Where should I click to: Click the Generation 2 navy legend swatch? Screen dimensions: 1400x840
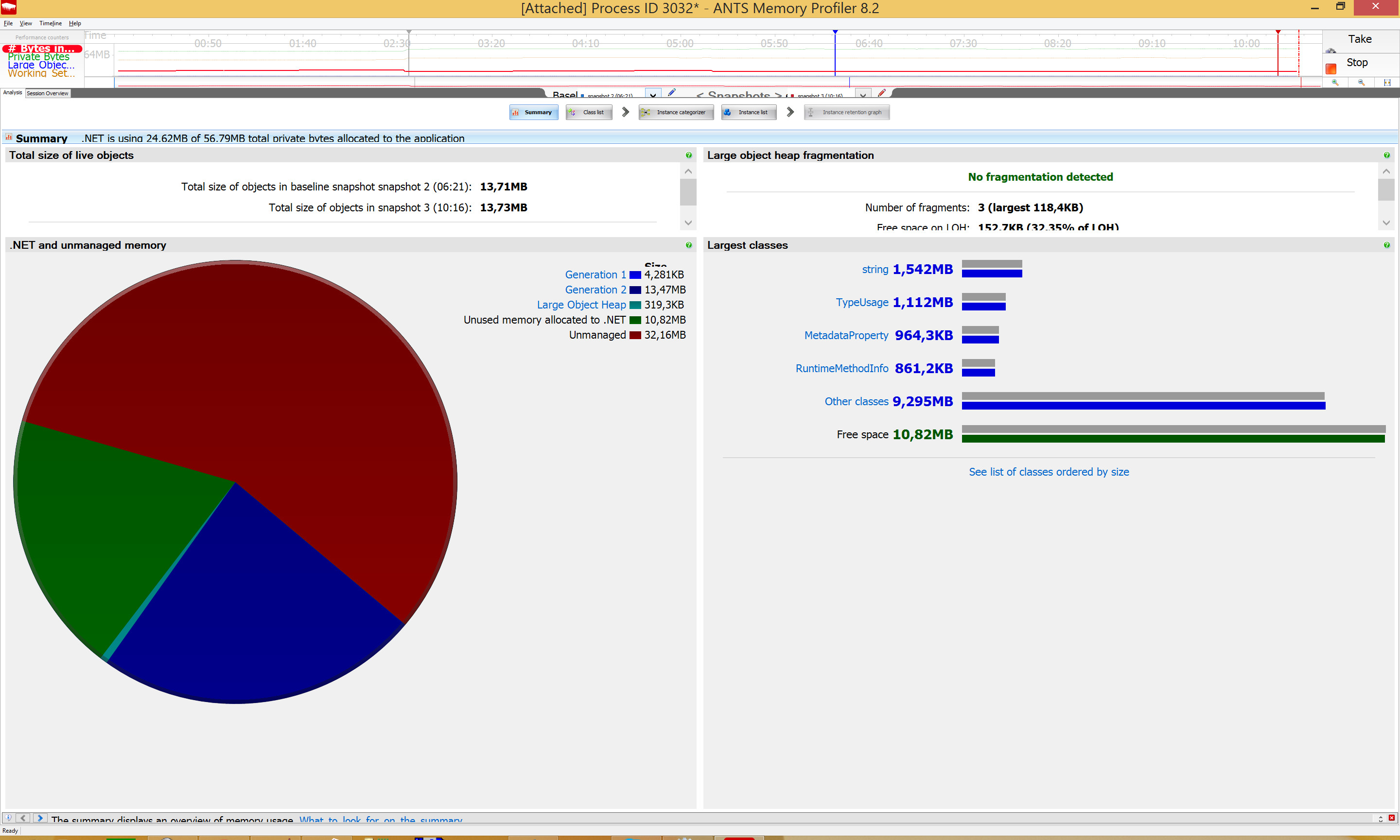[635, 290]
